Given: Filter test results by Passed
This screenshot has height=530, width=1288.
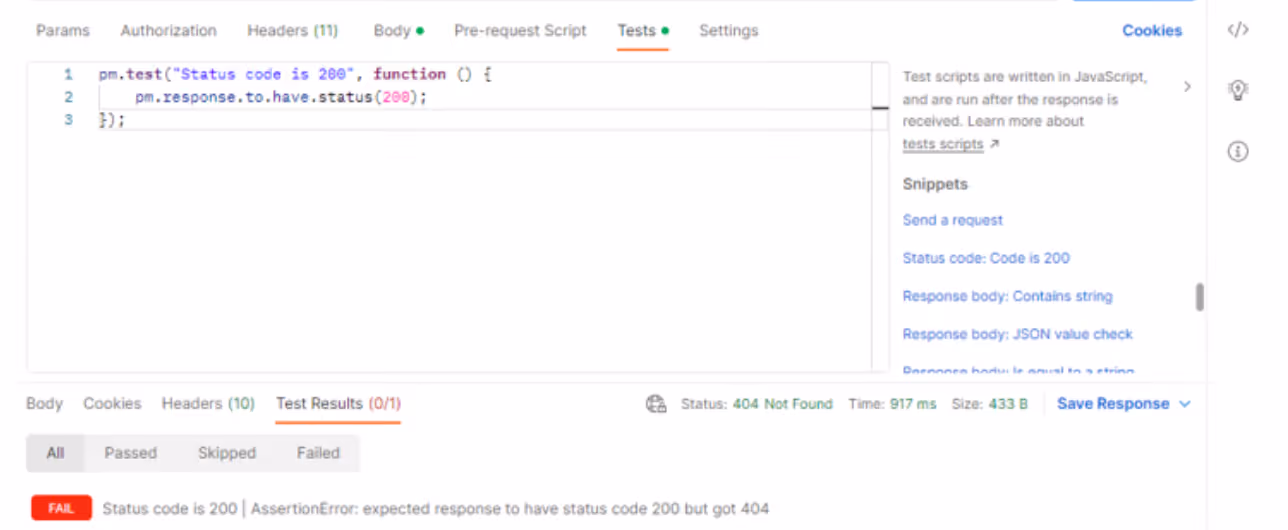Looking at the screenshot, I should click(x=131, y=453).
